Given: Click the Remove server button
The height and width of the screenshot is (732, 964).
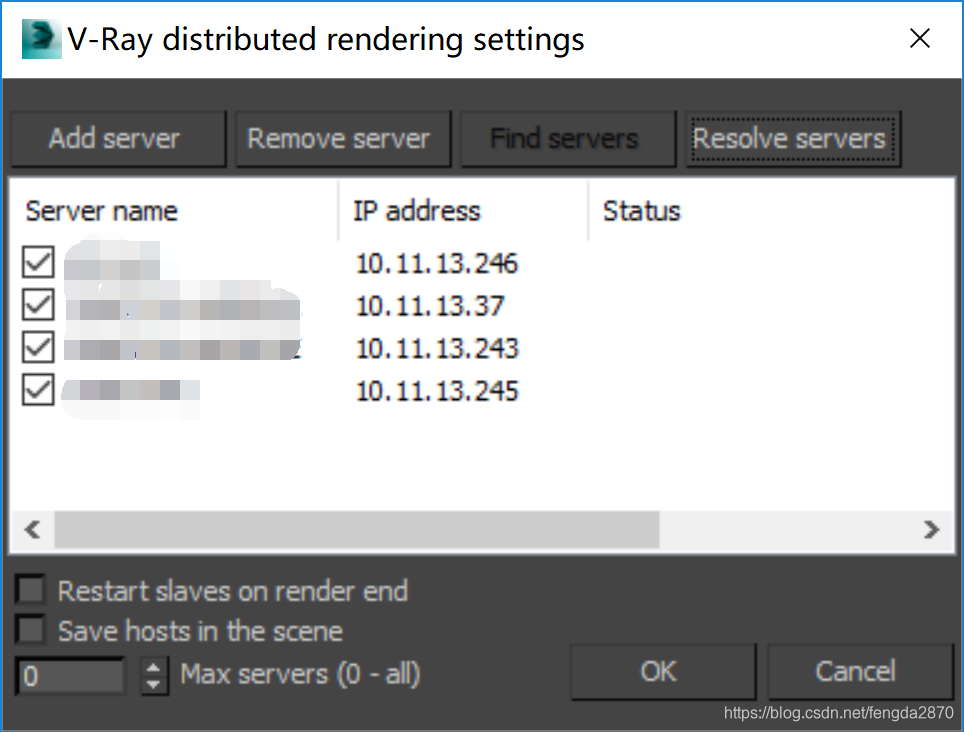Looking at the screenshot, I should [343, 138].
